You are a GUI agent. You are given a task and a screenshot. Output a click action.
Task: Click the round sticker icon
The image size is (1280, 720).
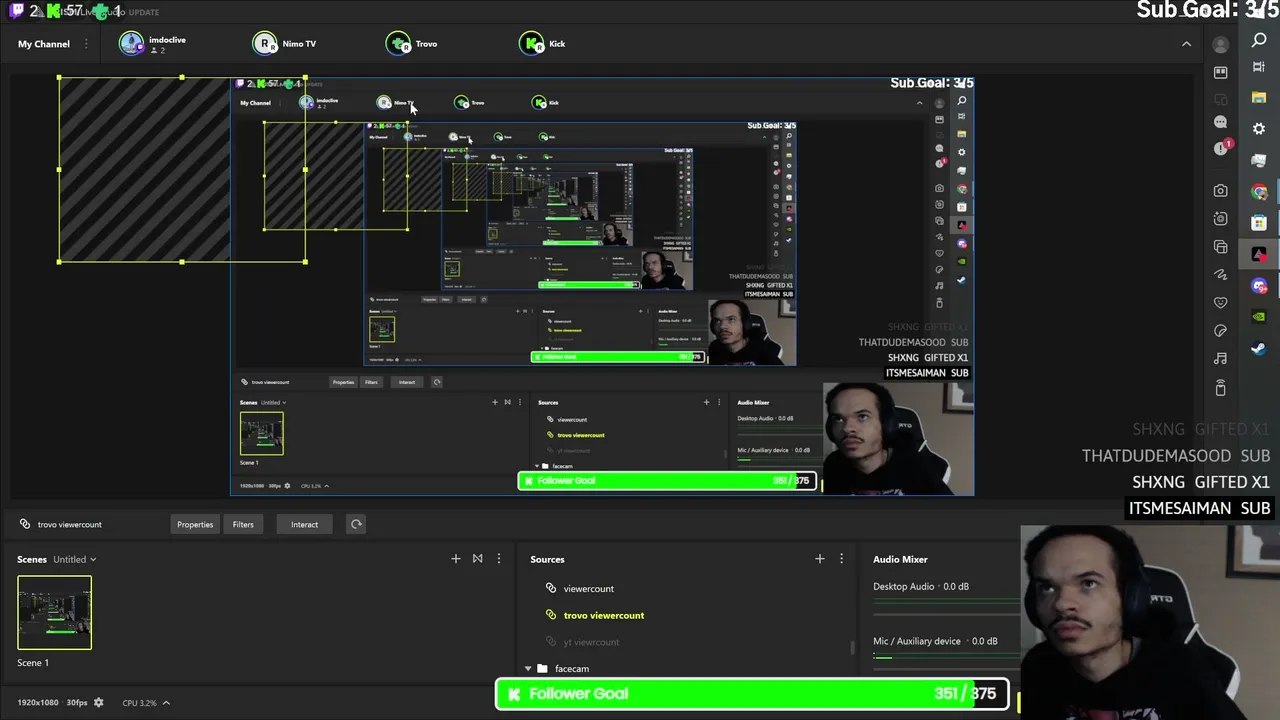(x=1220, y=331)
